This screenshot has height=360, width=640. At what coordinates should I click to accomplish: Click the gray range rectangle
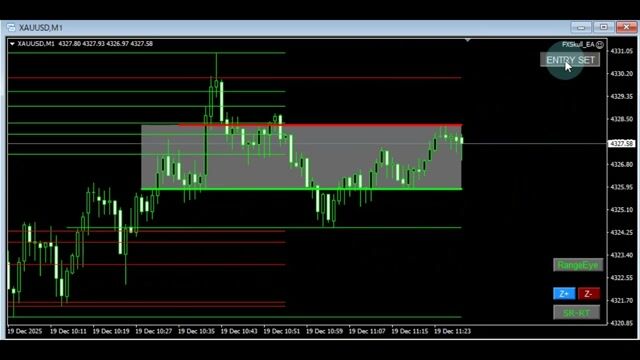(x=301, y=157)
